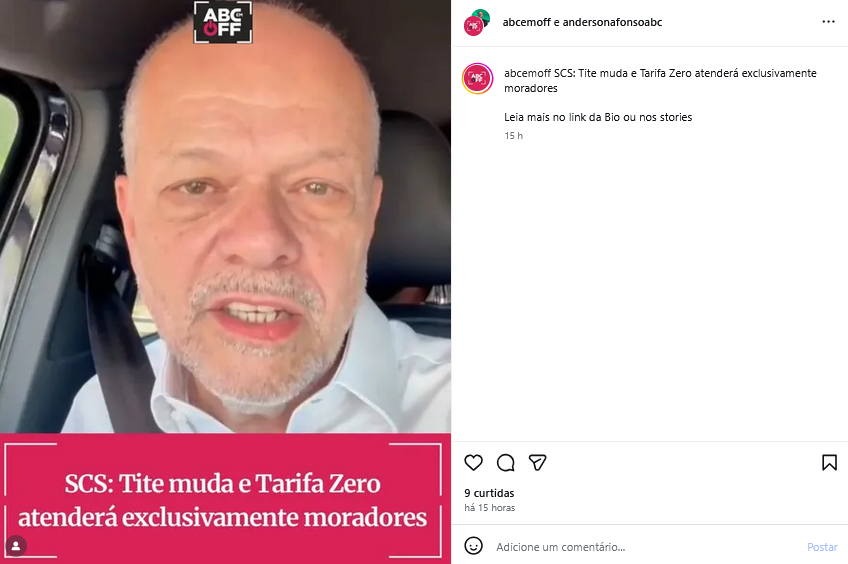Screen dimensions: 848x564
Task: Click the 'há 15 horas' timestamp
Action: coord(489,508)
